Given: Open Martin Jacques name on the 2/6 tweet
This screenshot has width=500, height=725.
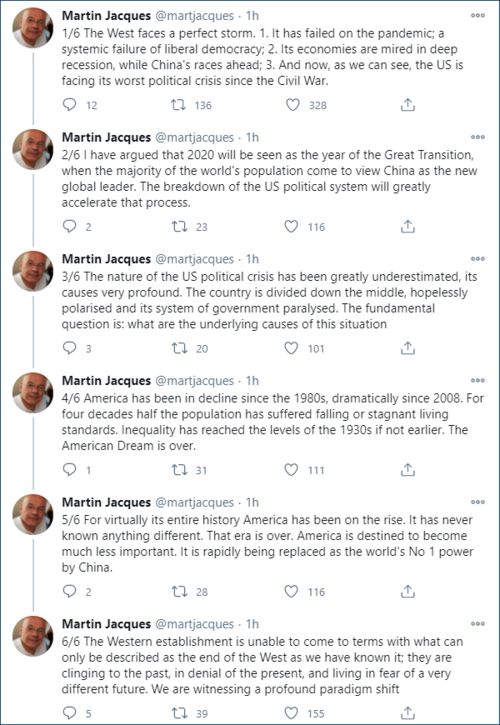Looking at the screenshot, I should pos(106,137).
